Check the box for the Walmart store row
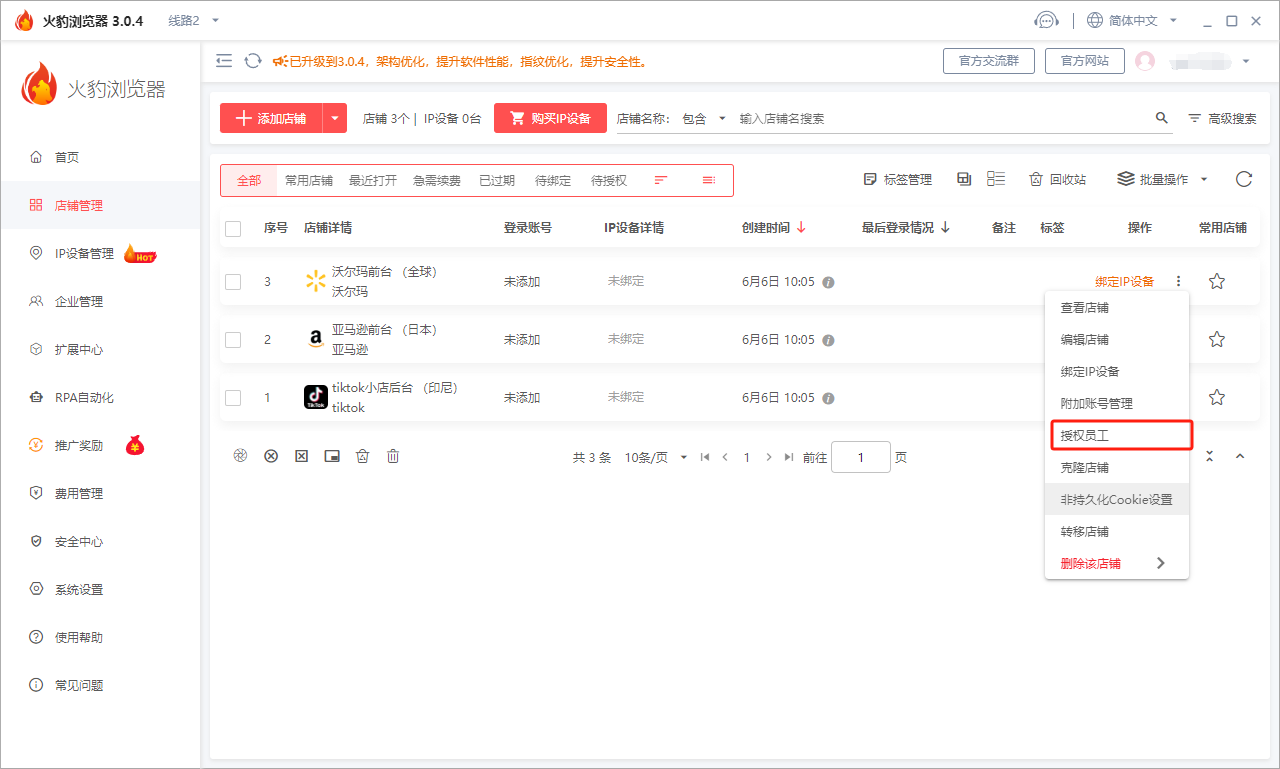The image size is (1280, 769). tap(233, 282)
